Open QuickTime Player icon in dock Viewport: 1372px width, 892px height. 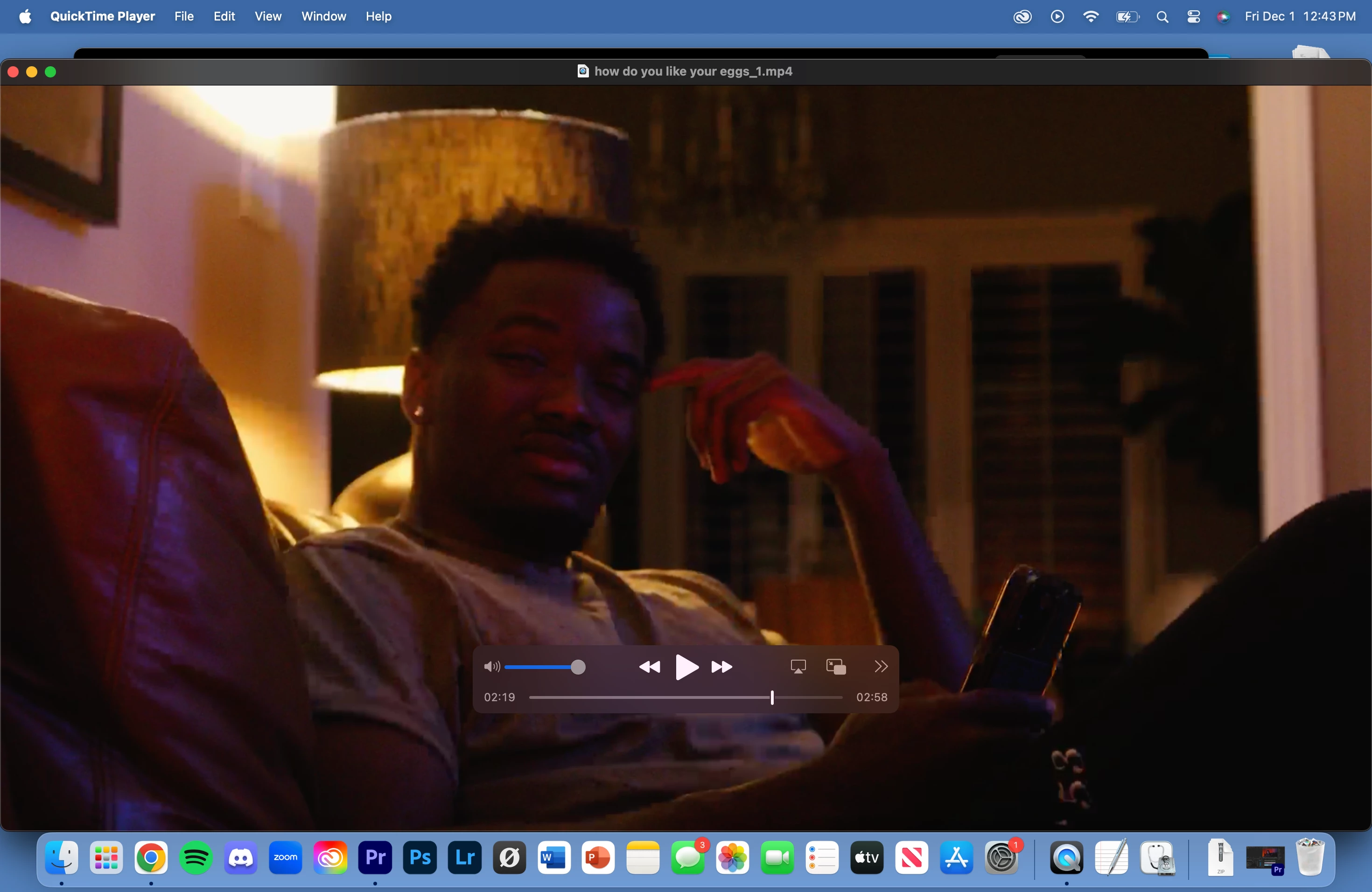click(1066, 857)
